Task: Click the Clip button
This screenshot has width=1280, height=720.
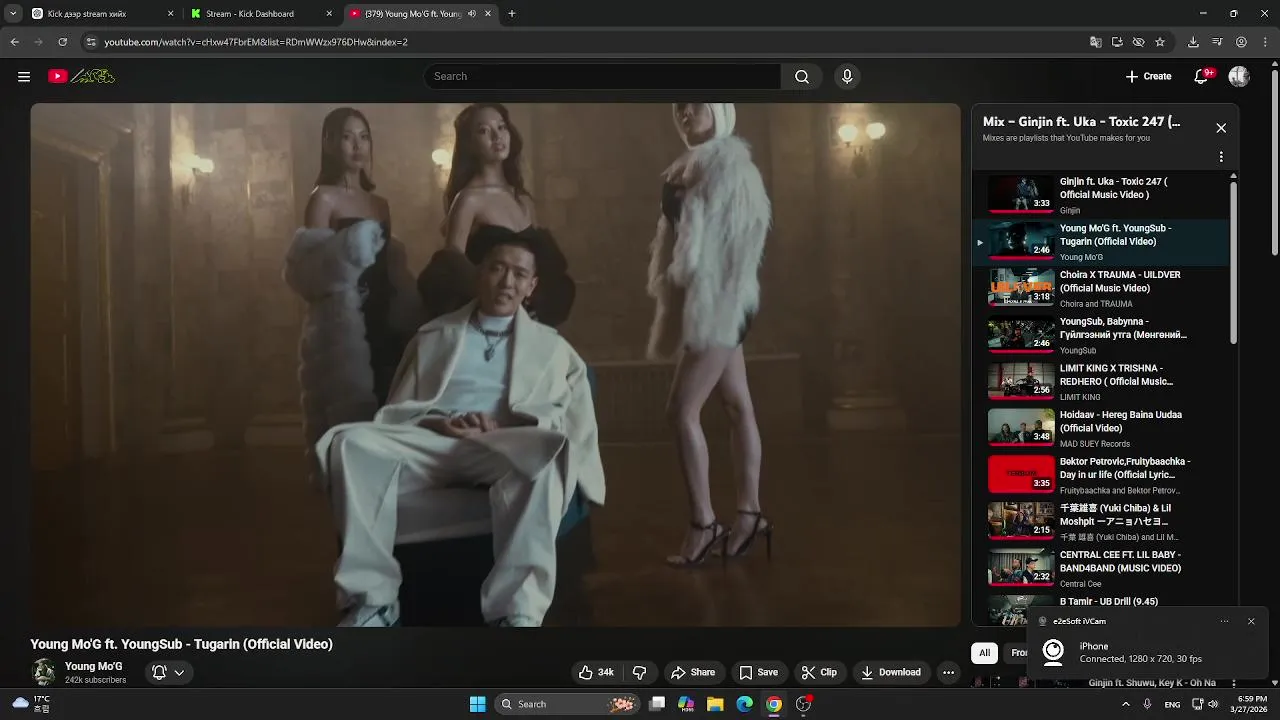Action: click(819, 672)
